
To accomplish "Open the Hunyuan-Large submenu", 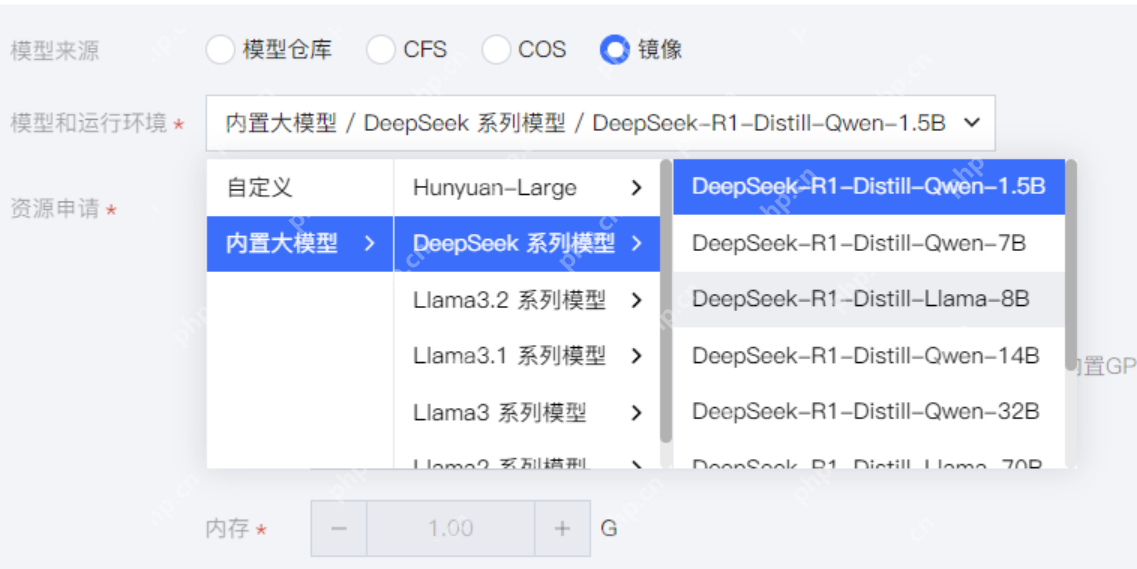I will click(527, 188).
